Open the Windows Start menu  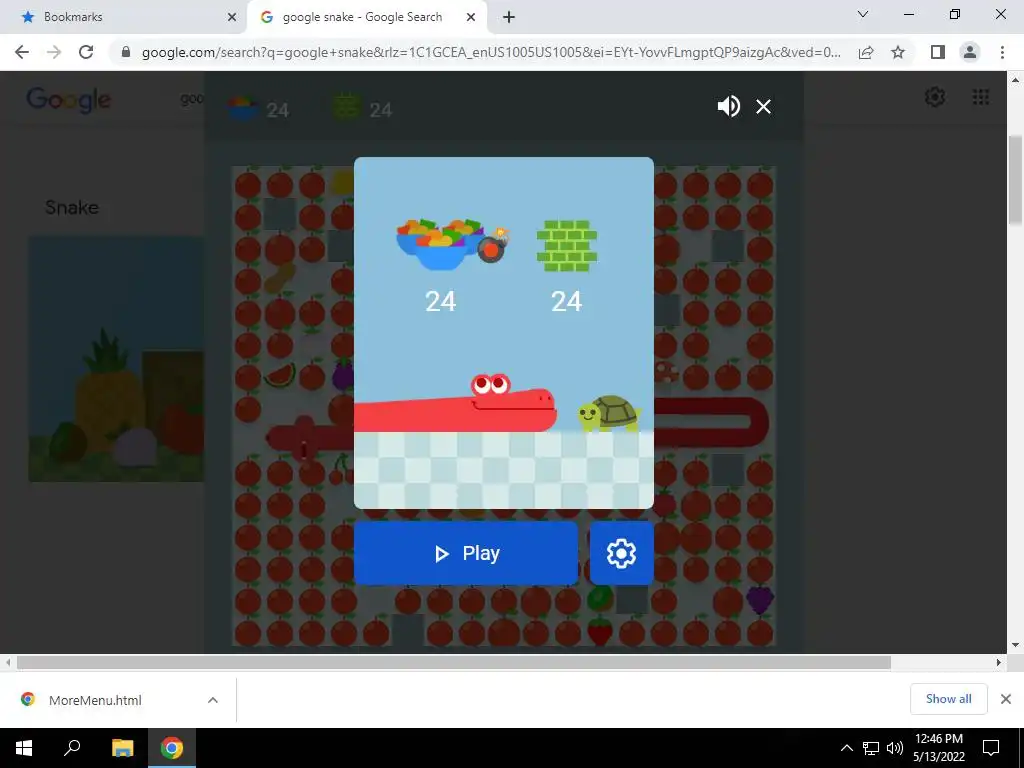[x=24, y=748]
